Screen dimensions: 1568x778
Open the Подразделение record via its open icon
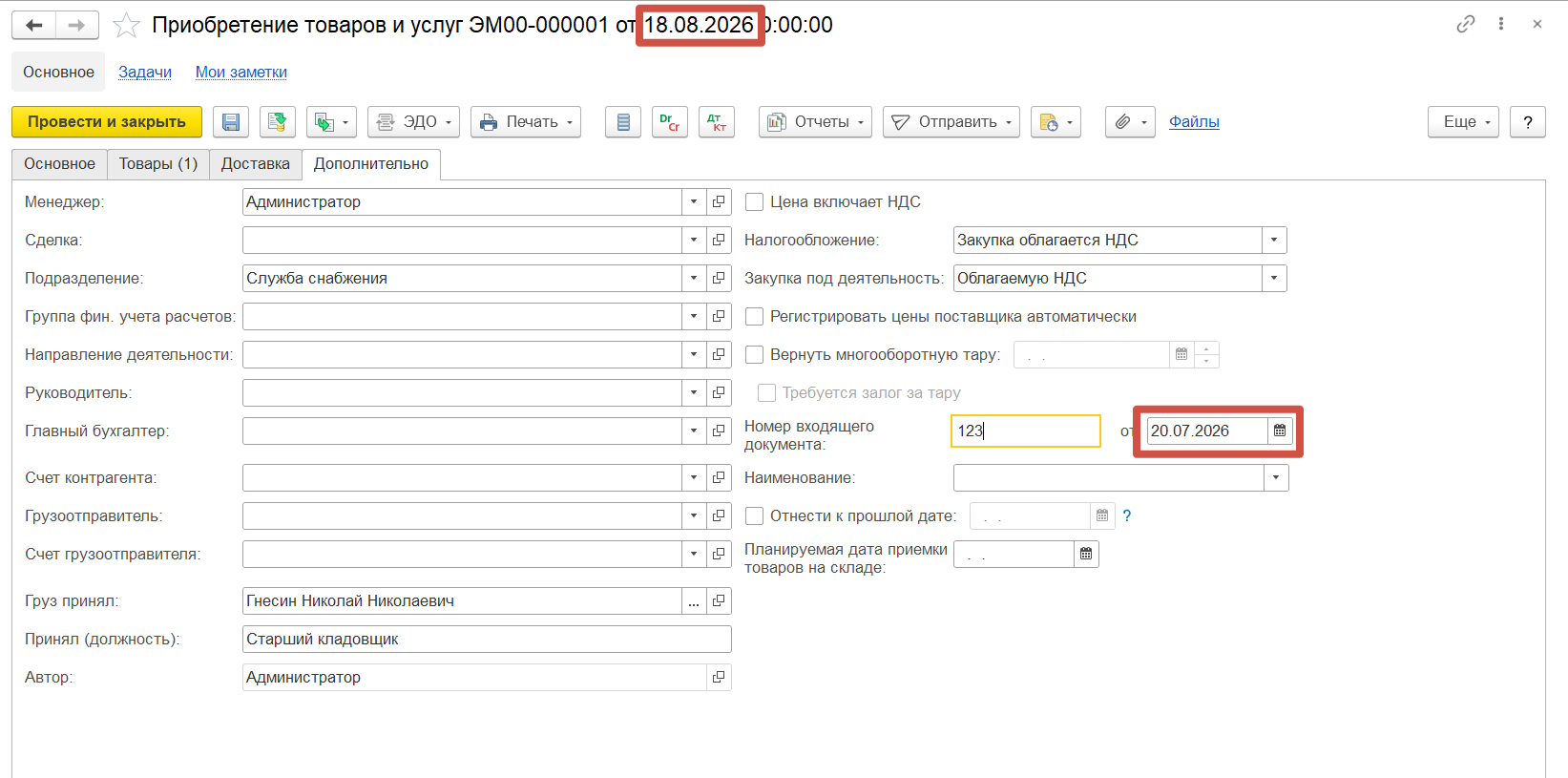[x=719, y=278]
